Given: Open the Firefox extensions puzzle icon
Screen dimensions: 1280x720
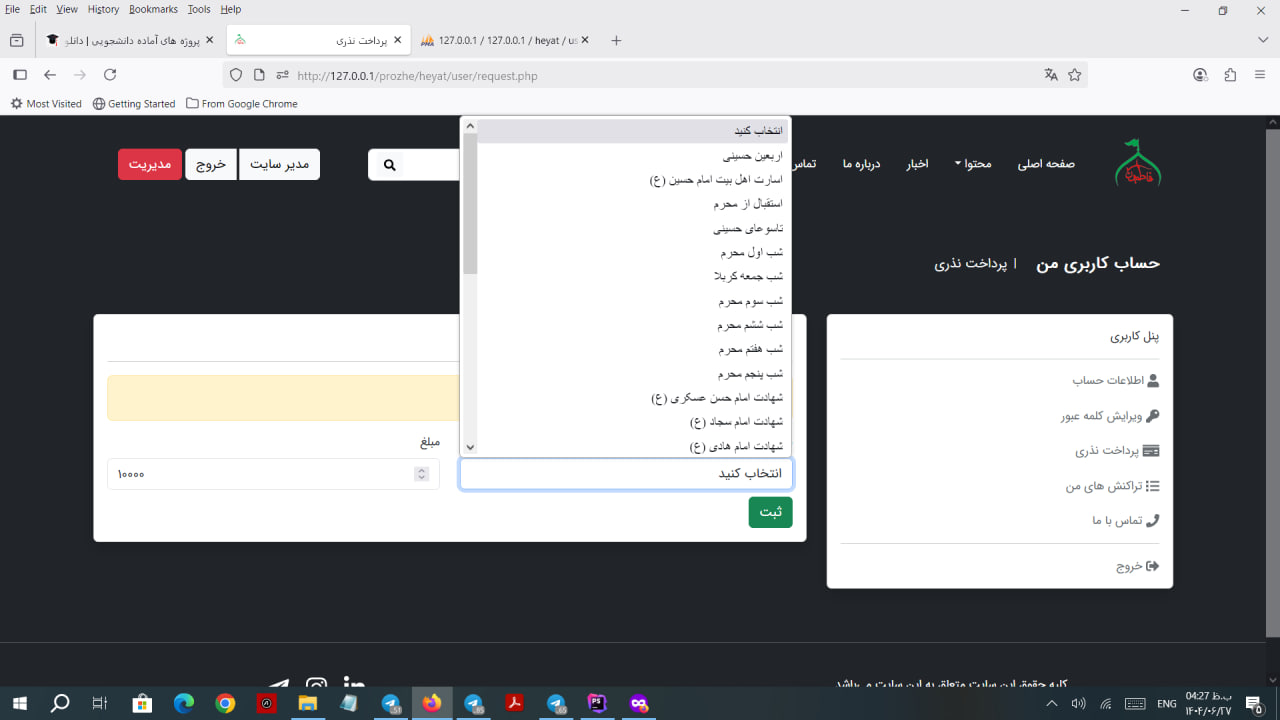Looking at the screenshot, I should 1230,75.
